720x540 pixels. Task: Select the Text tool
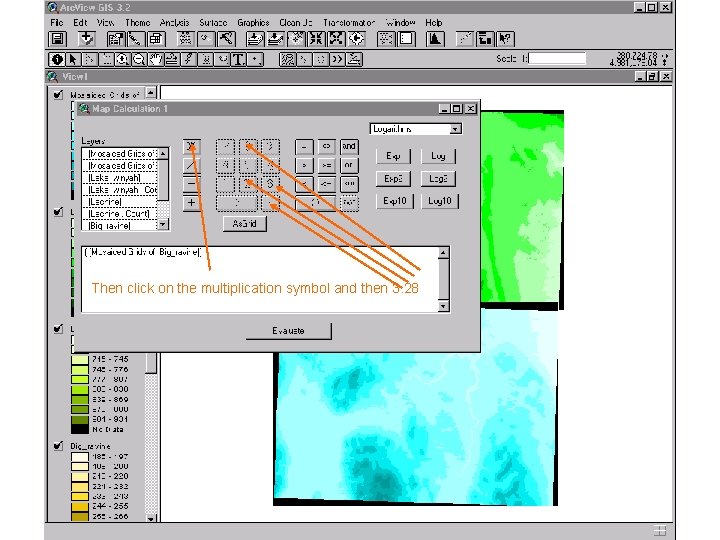[238, 59]
